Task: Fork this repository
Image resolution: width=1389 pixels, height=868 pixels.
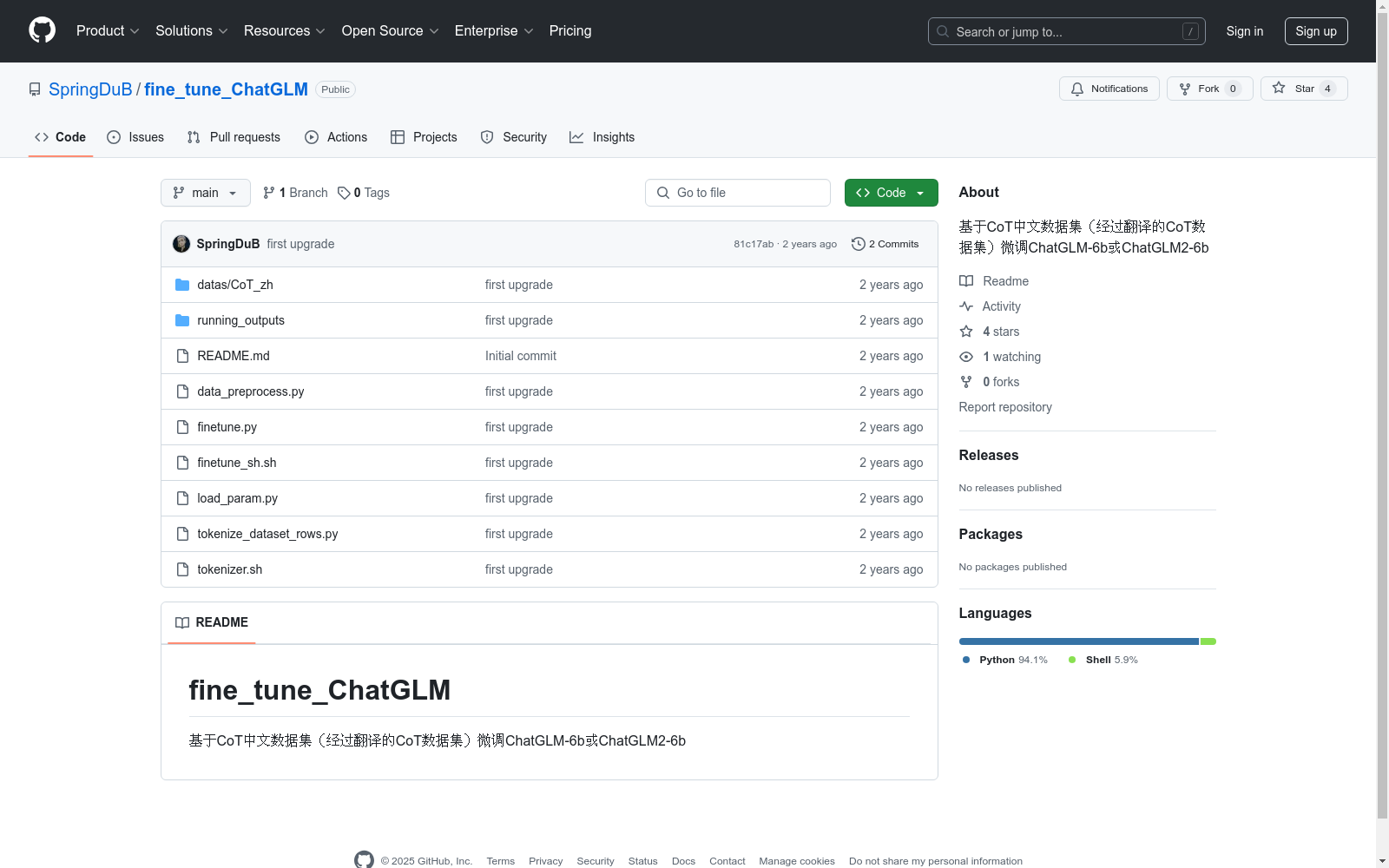Action: click(x=1209, y=89)
